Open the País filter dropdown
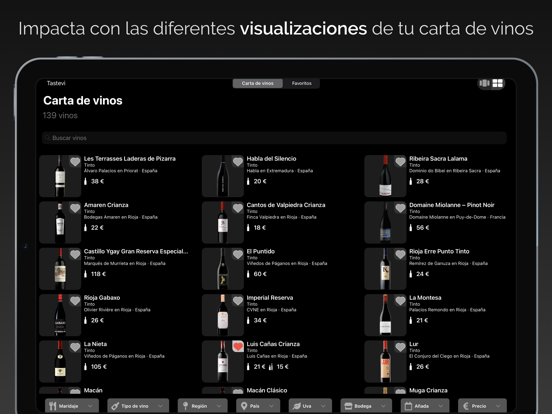The width and height of the screenshot is (552, 414). pos(258,406)
